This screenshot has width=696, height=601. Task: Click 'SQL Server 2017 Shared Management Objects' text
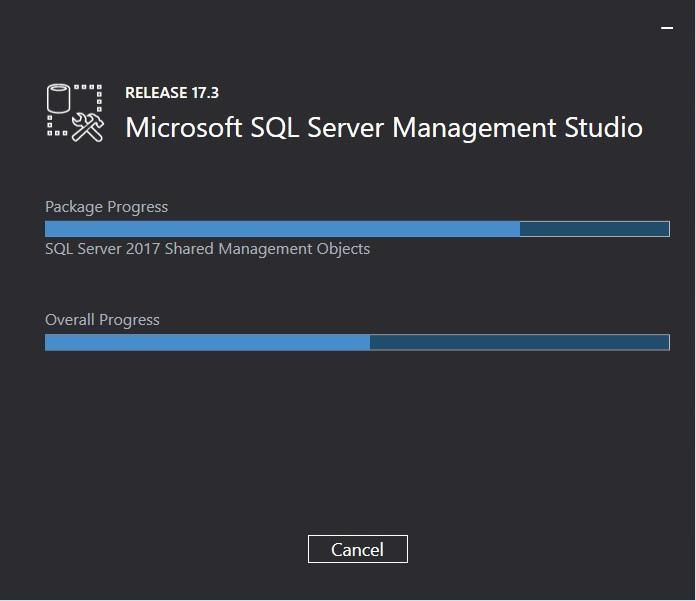tap(207, 249)
